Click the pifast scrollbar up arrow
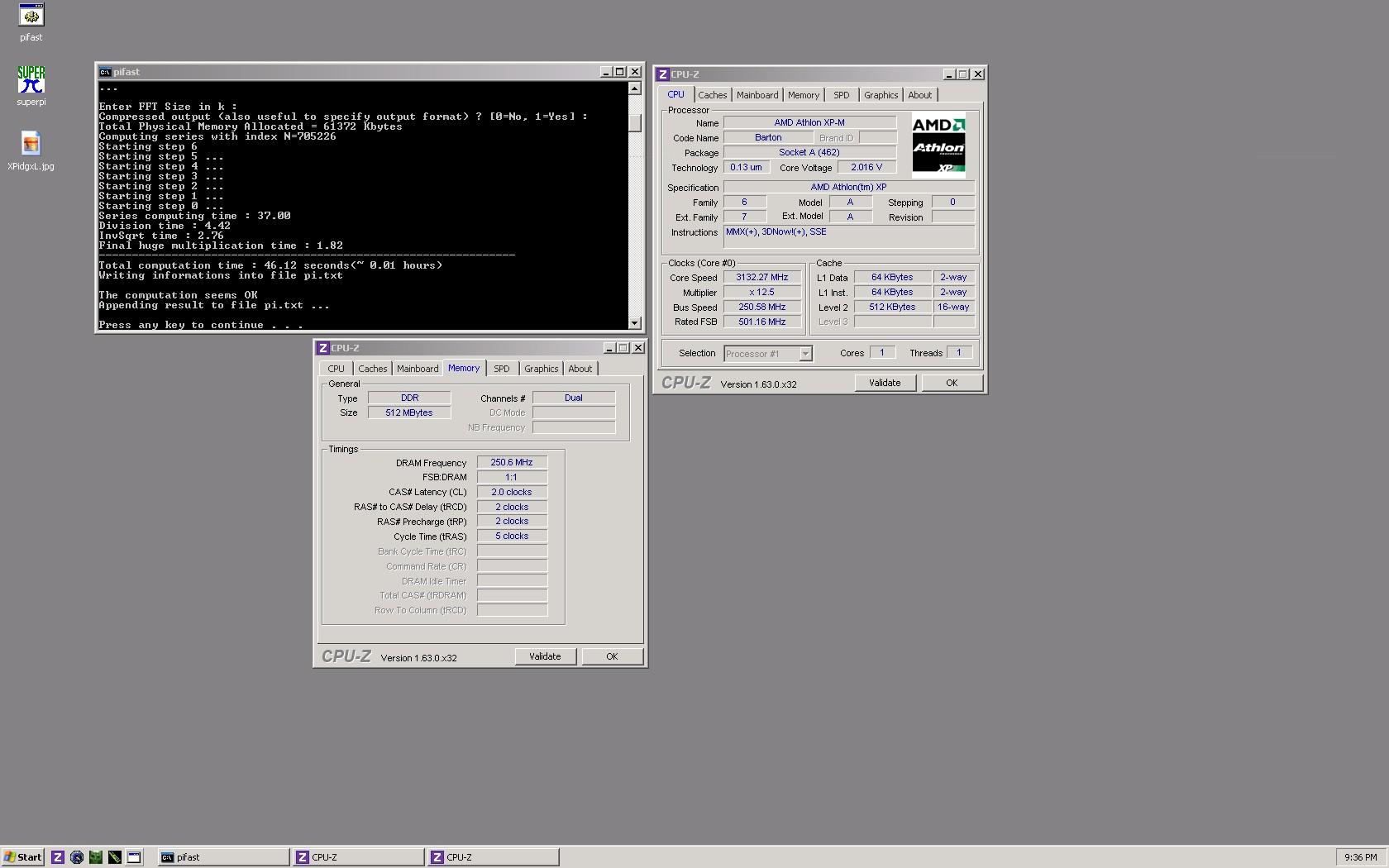The image size is (1389, 868). tap(634, 88)
